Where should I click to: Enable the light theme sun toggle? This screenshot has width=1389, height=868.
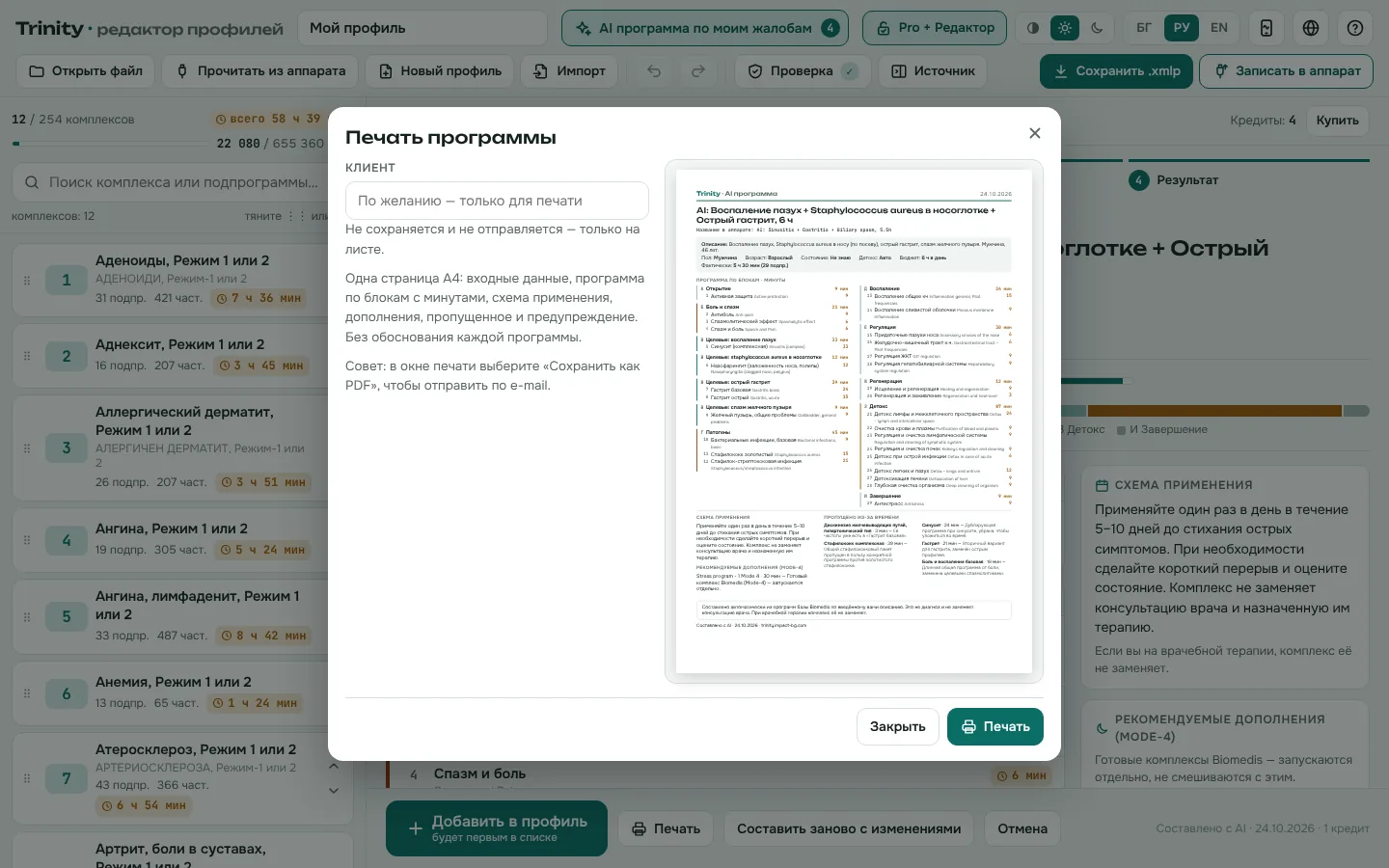coord(1065,28)
